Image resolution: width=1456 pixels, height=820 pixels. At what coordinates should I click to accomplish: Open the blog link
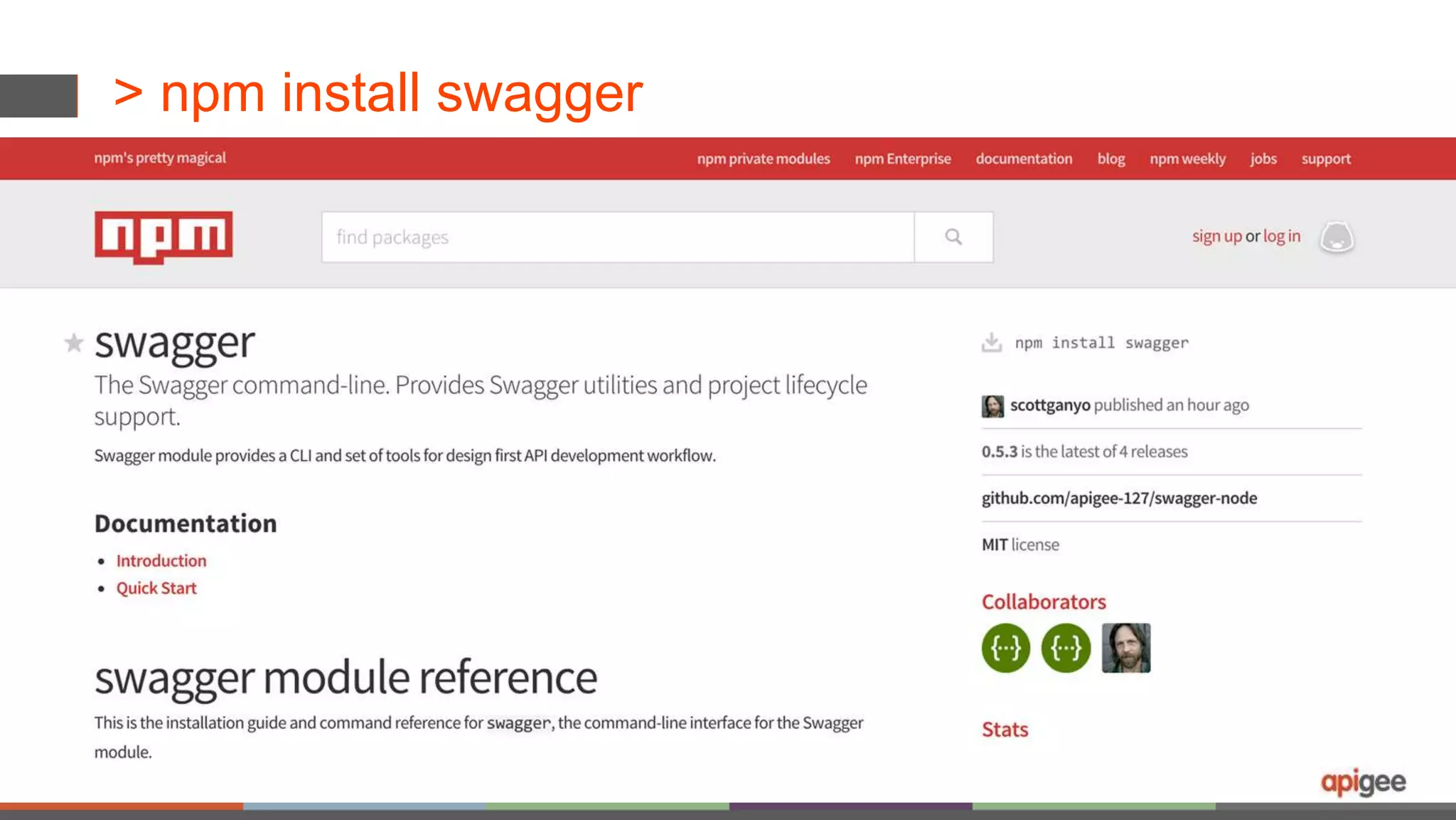(x=1111, y=159)
